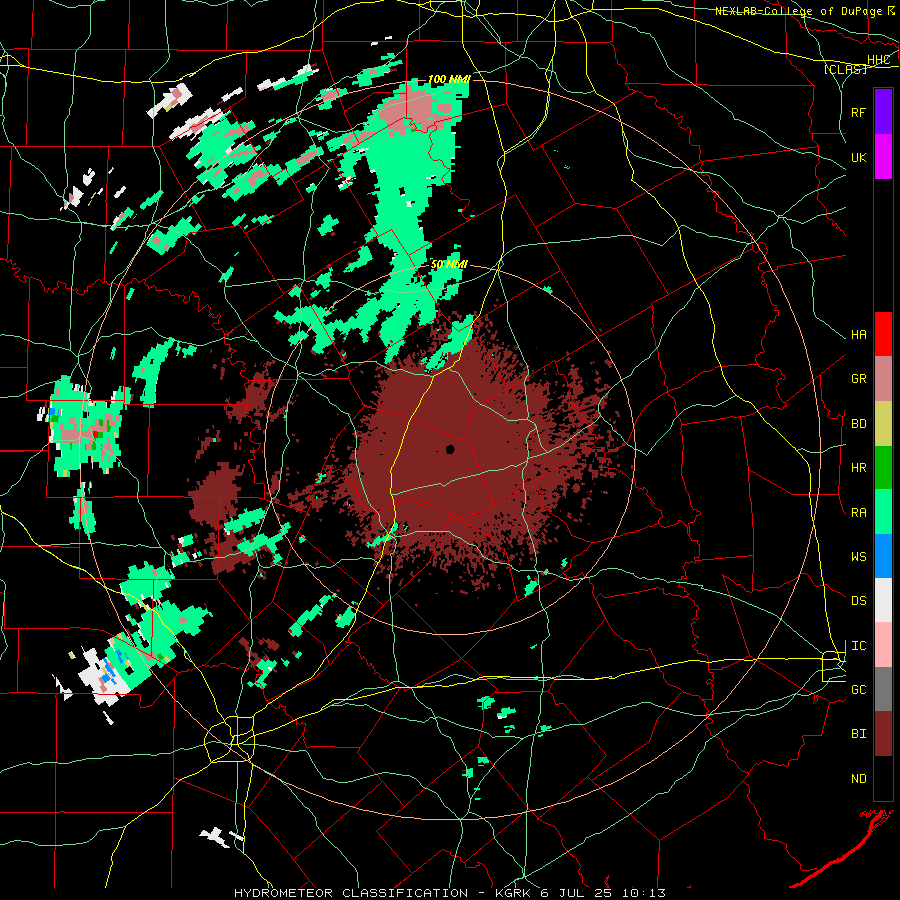
Task: Click the UK magenta legend swatch
Action: (x=883, y=157)
